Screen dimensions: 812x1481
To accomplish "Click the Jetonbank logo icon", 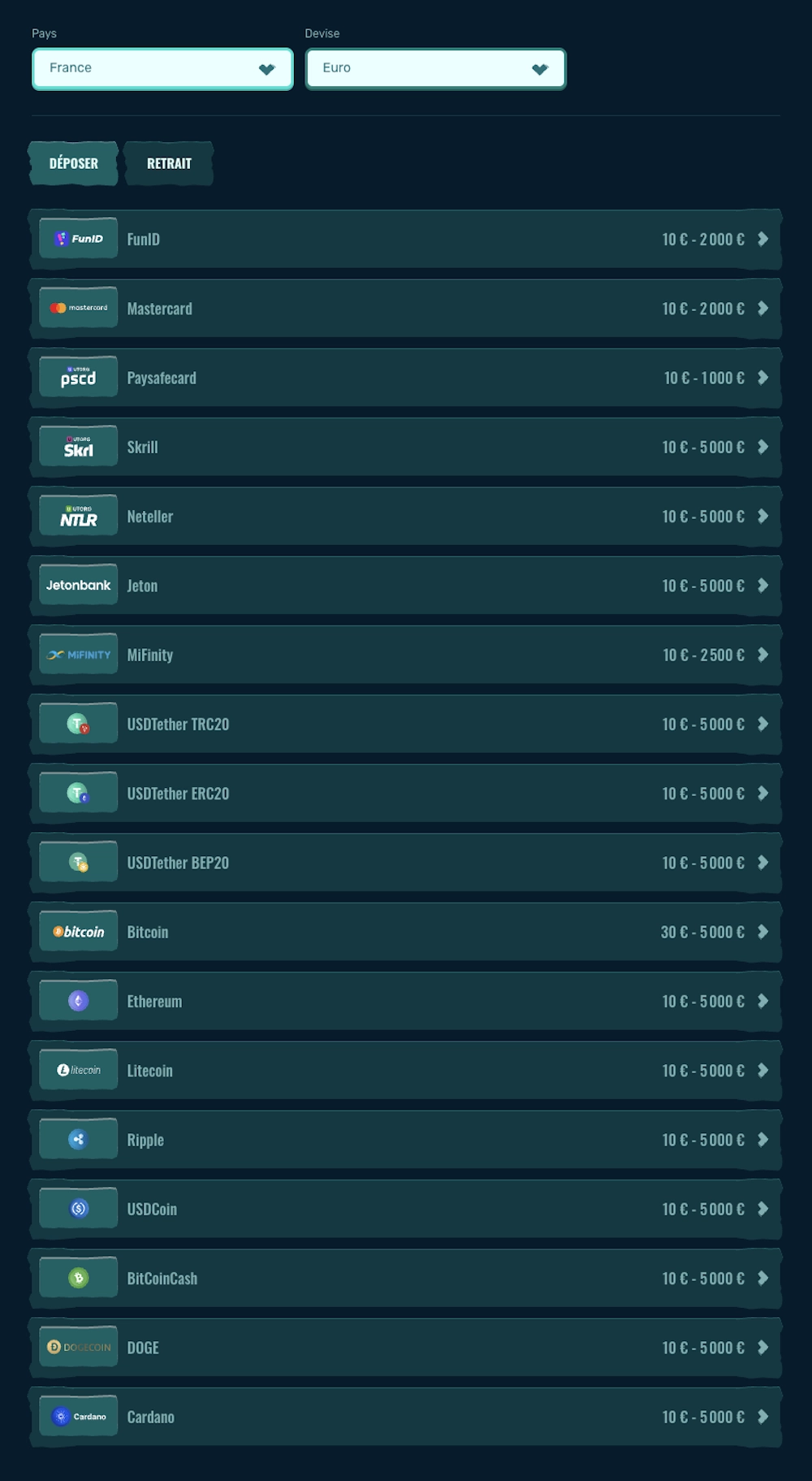I will (79, 585).
